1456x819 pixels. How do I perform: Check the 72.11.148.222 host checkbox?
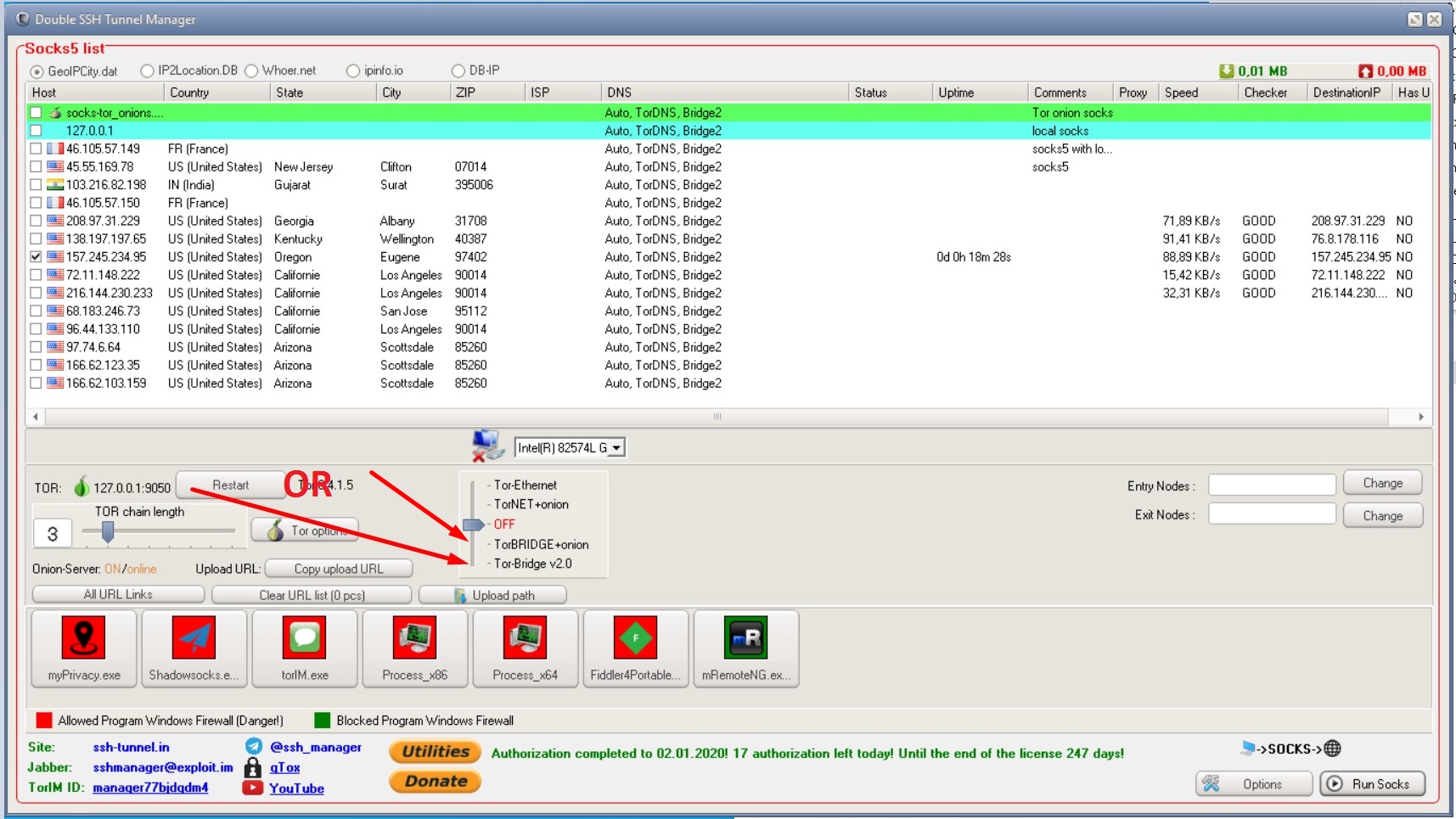click(36, 275)
